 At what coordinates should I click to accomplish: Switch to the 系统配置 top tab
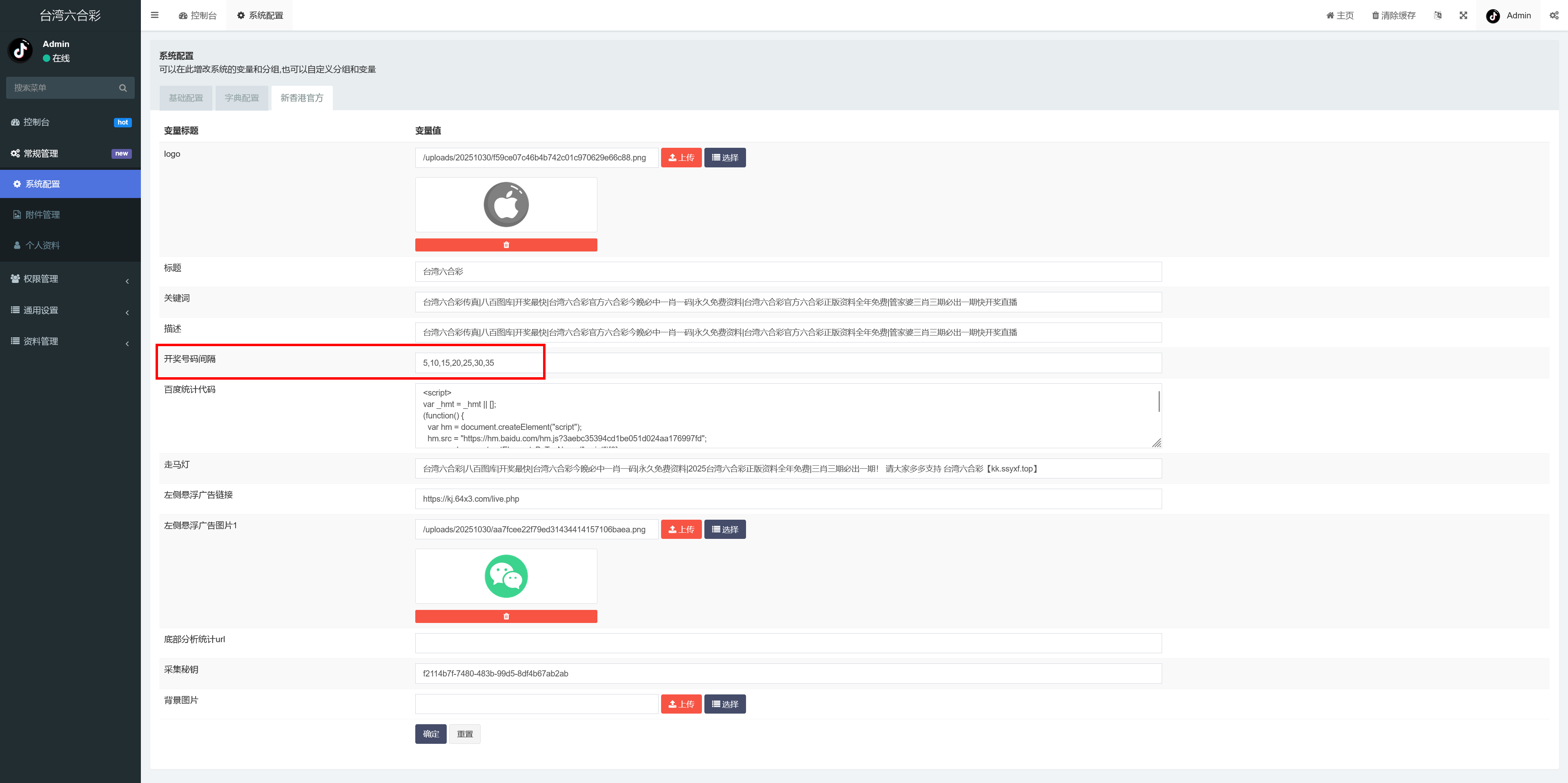[x=260, y=15]
